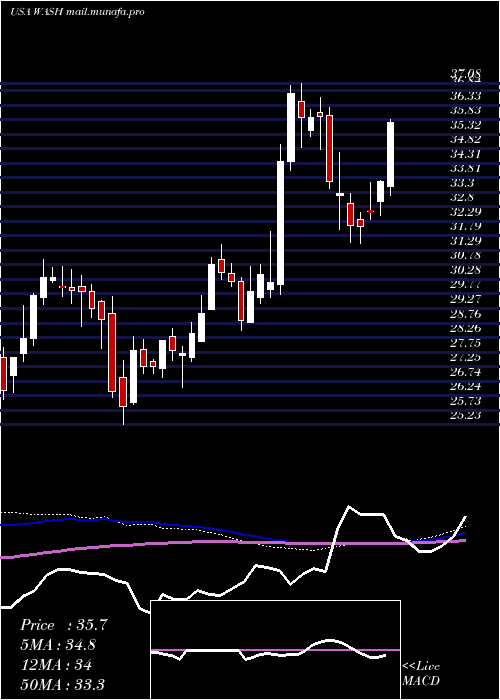Click the '<<Live MACD' label
The height and width of the screenshot is (700, 500).
pyautogui.click(x=421, y=674)
